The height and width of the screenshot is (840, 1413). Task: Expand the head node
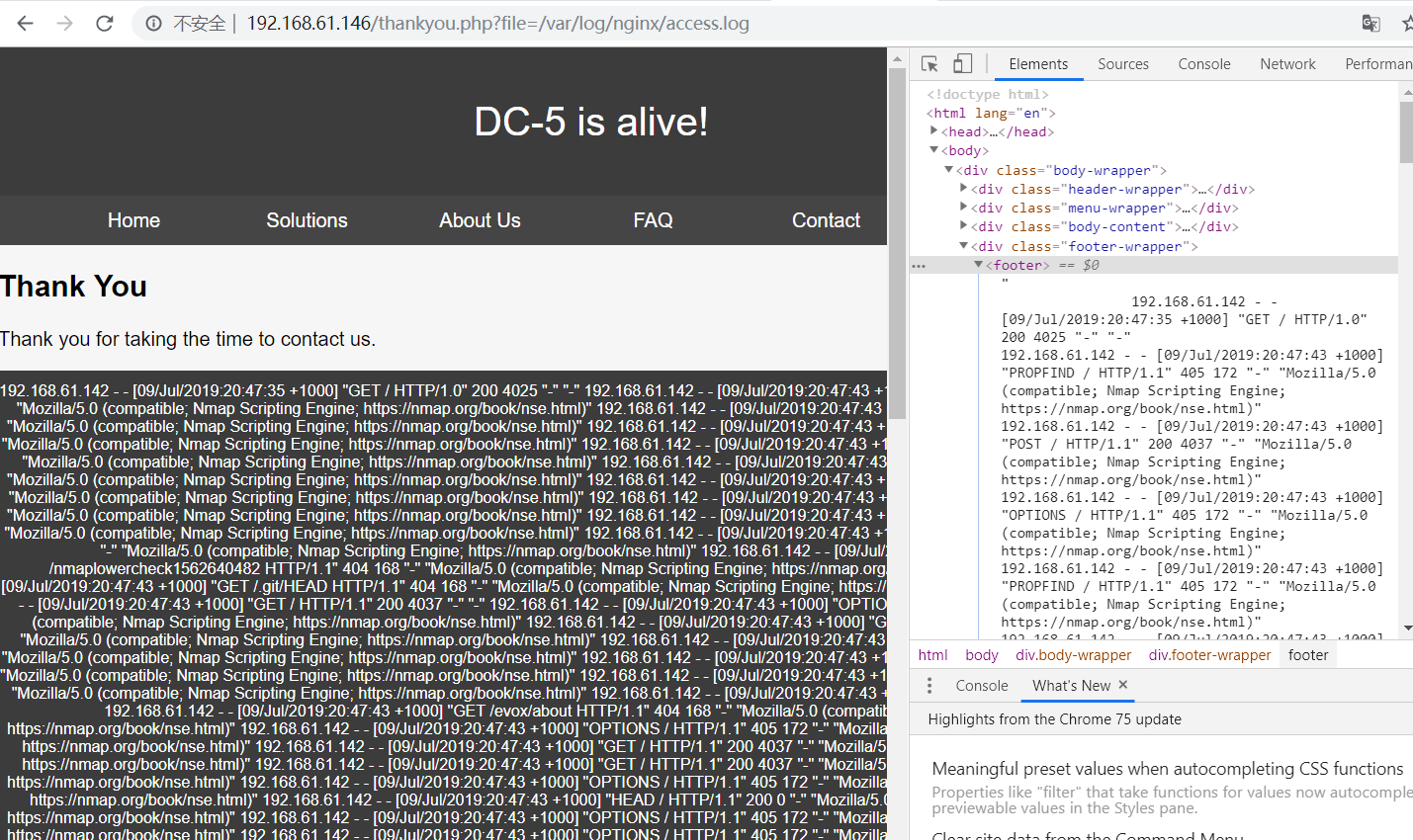(x=933, y=130)
